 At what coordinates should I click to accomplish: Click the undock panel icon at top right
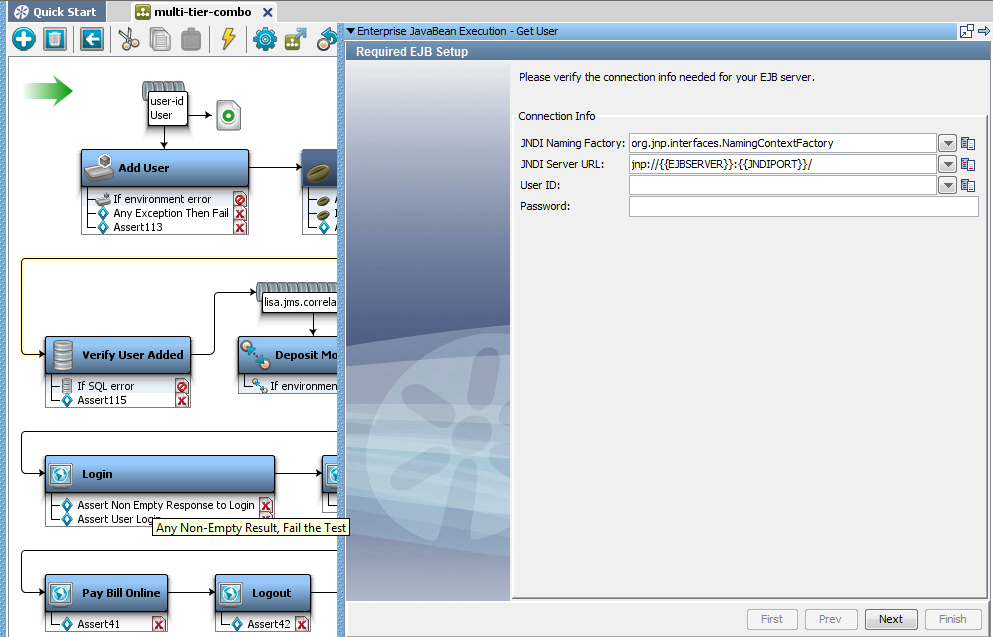click(966, 31)
